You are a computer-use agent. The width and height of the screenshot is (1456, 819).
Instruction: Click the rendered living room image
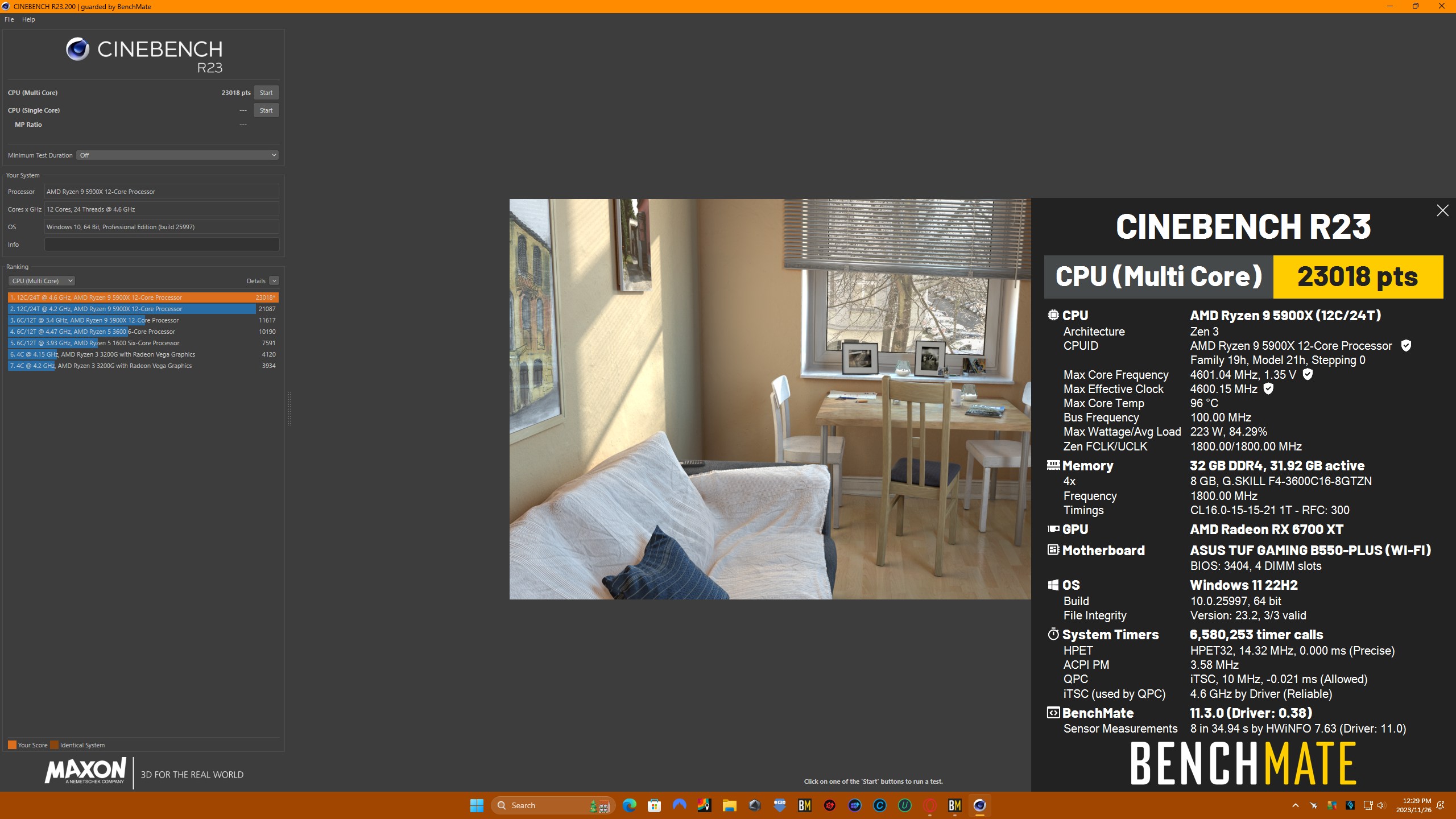click(x=770, y=399)
